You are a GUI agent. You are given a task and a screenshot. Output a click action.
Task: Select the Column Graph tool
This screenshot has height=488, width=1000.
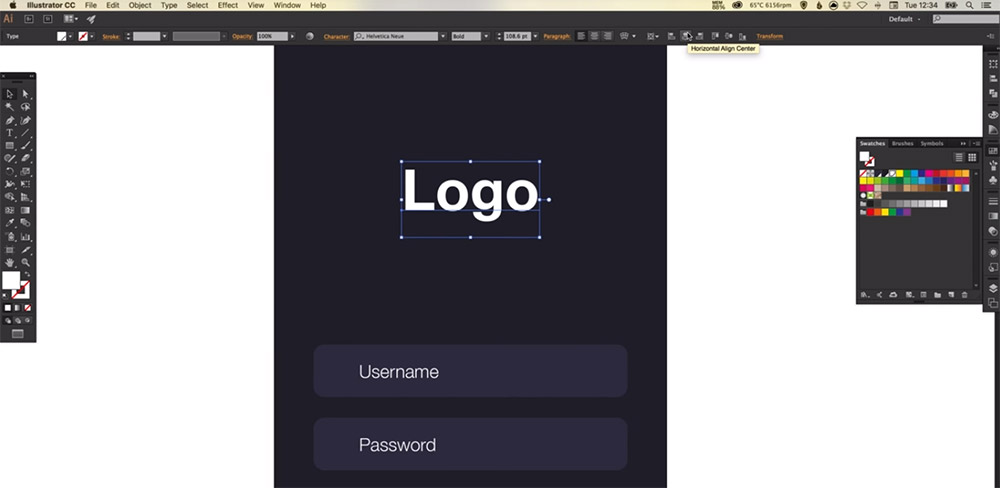26,236
